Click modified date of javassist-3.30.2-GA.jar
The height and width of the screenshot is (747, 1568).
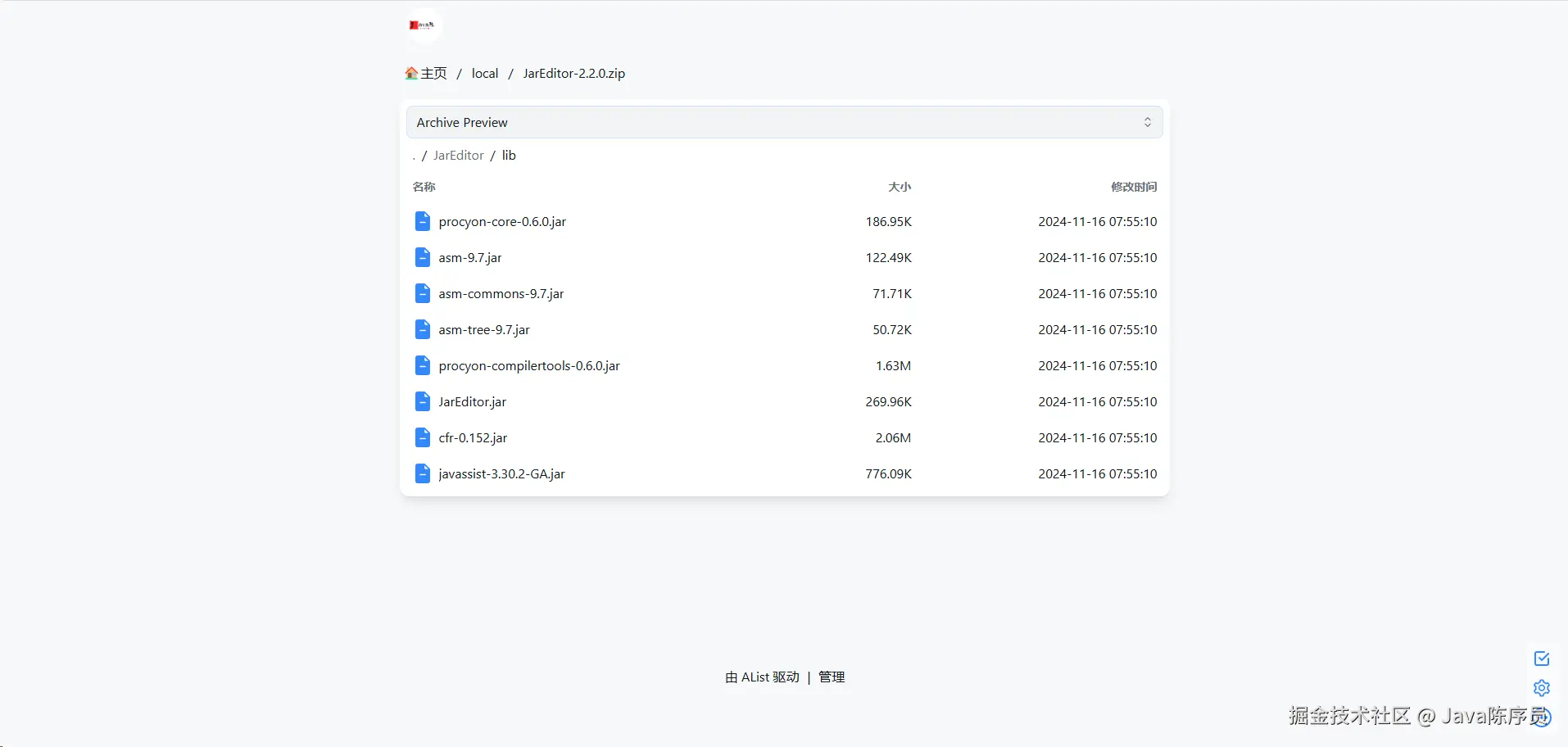pyautogui.click(x=1098, y=474)
